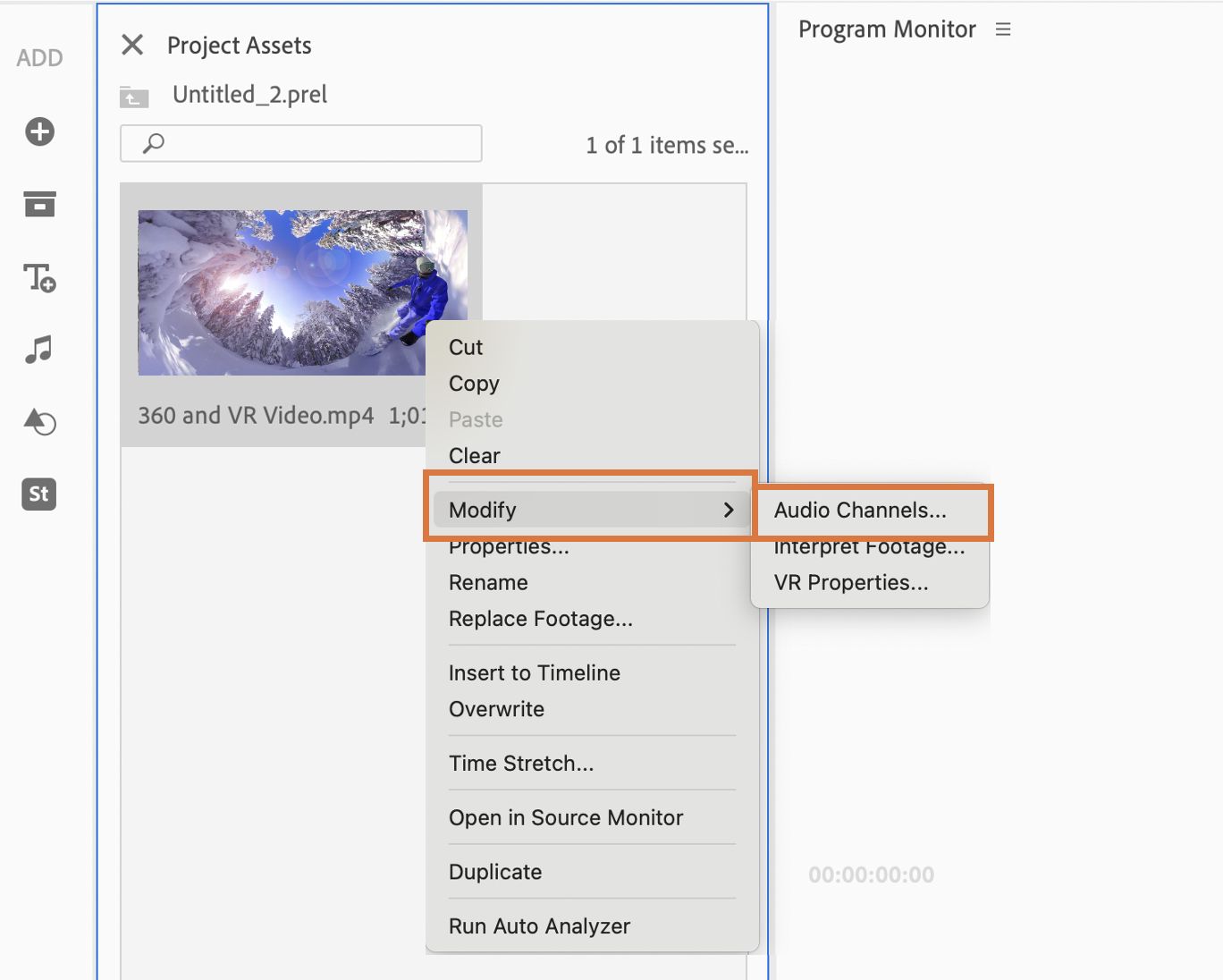Select Insert to Timeline option
Image resolution: width=1223 pixels, height=980 pixels.
point(534,673)
